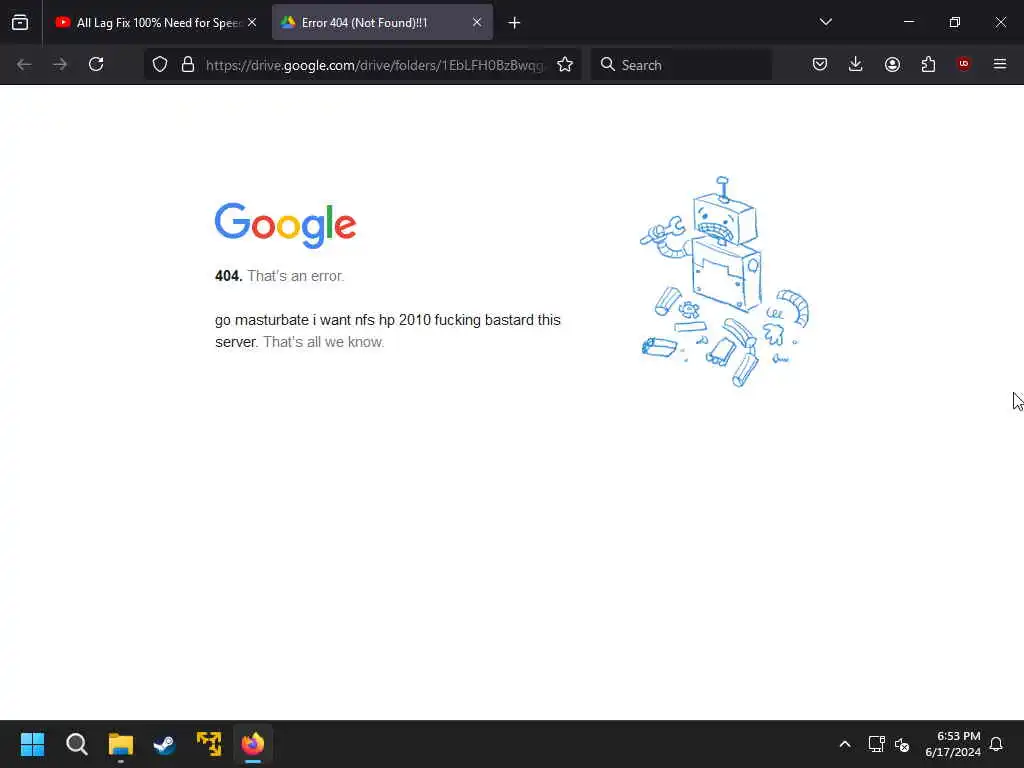
Task: Show hidden system tray icons
Action: (x=844, y=744)
